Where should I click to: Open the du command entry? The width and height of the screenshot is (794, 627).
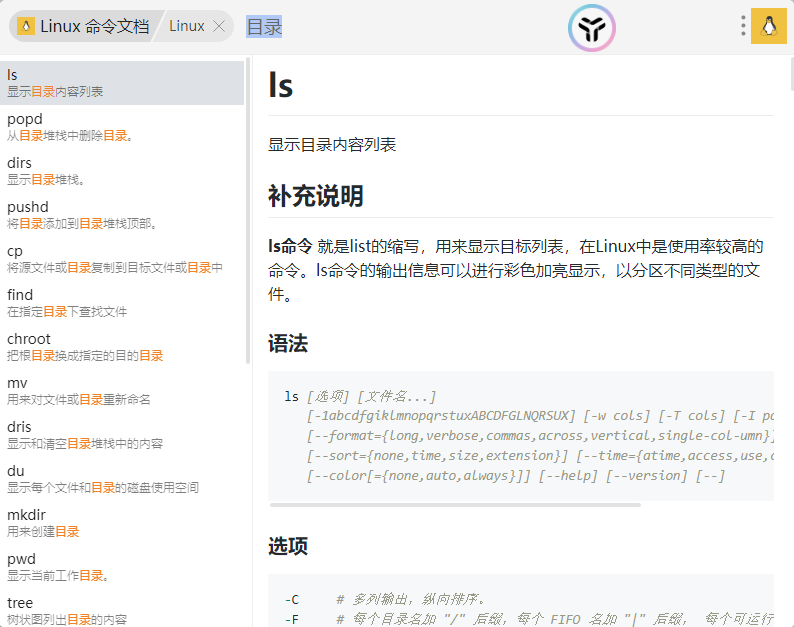[122, 479]
